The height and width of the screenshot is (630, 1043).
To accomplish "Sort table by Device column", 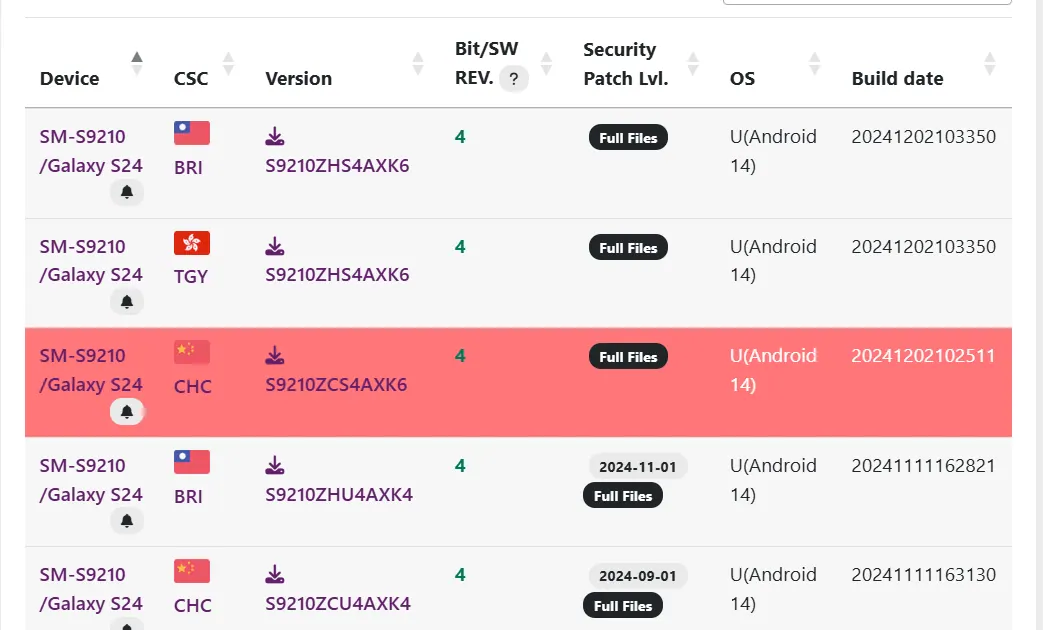I will (137, 64).
